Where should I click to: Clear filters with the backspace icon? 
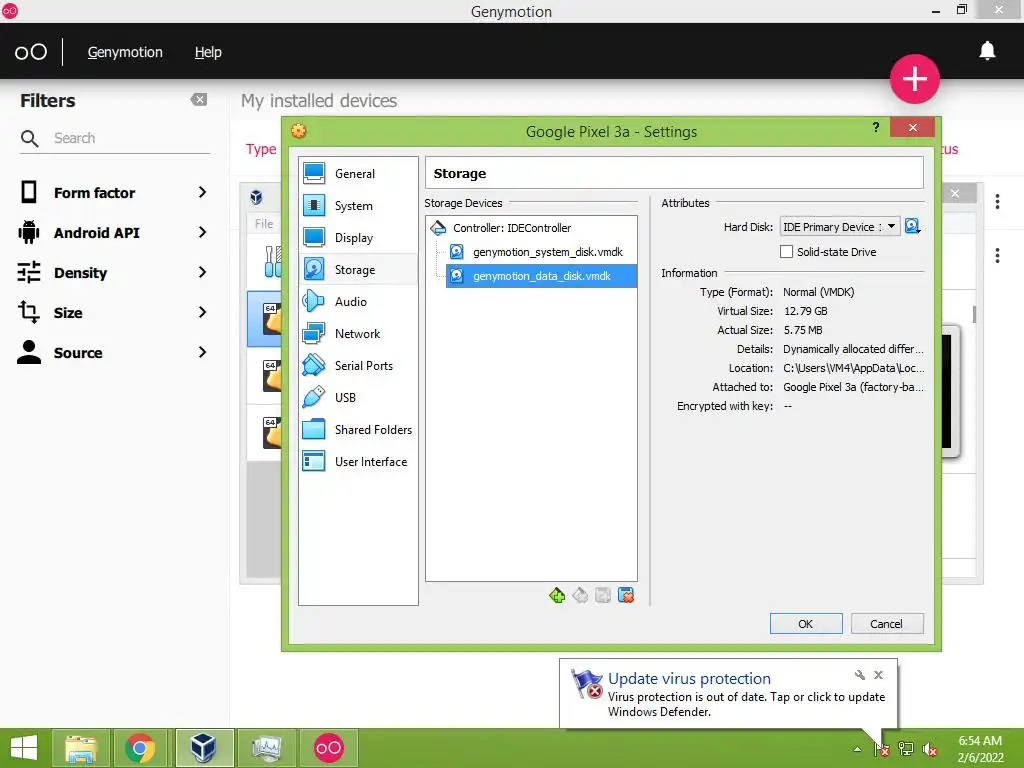199,99
